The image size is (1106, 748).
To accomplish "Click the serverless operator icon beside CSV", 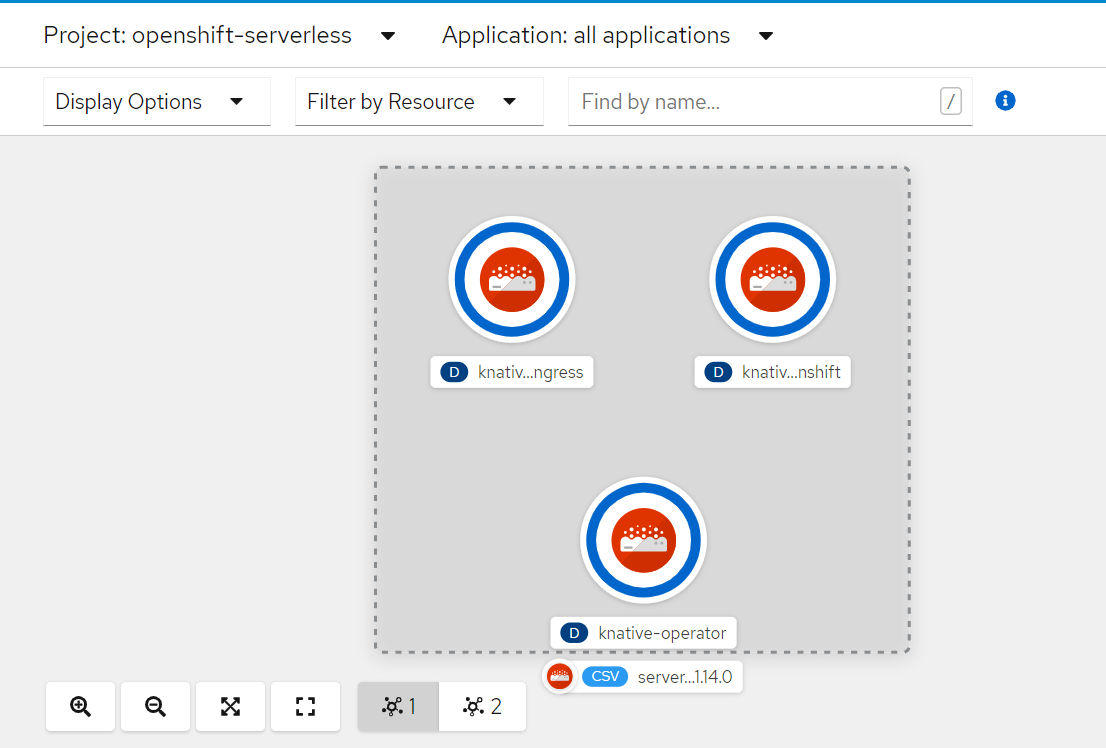I will click(560, 677).
